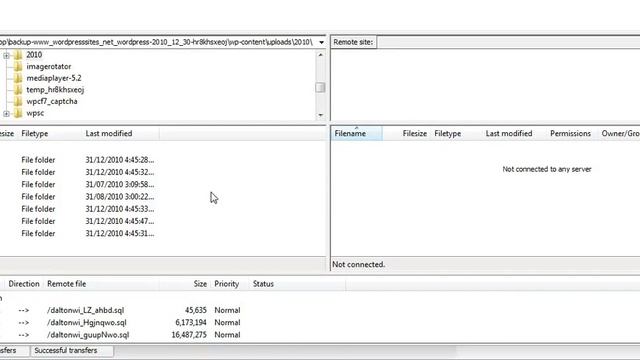The height and width of the screenshot is (360, 640).
Task: Click the 2010 folder name in tree
Action: [34, 55]
